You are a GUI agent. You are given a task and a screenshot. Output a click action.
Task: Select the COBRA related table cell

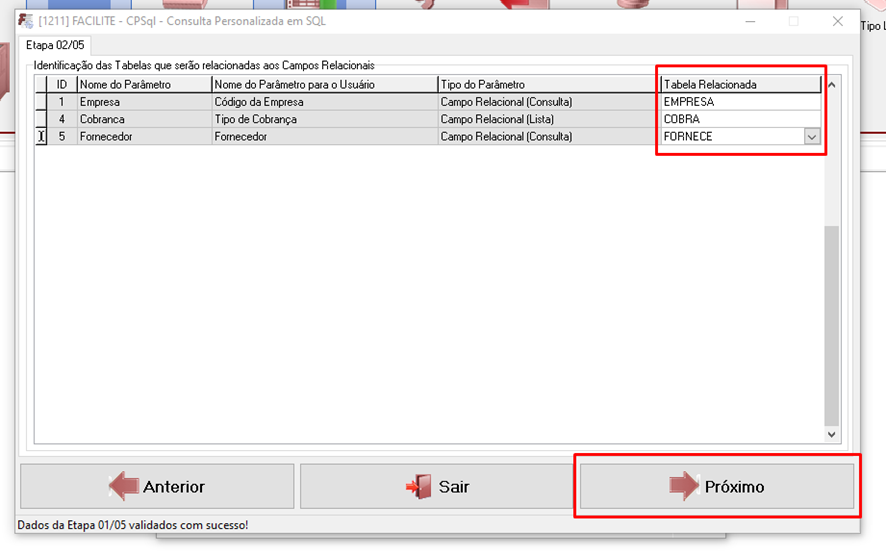pos(740,119)
